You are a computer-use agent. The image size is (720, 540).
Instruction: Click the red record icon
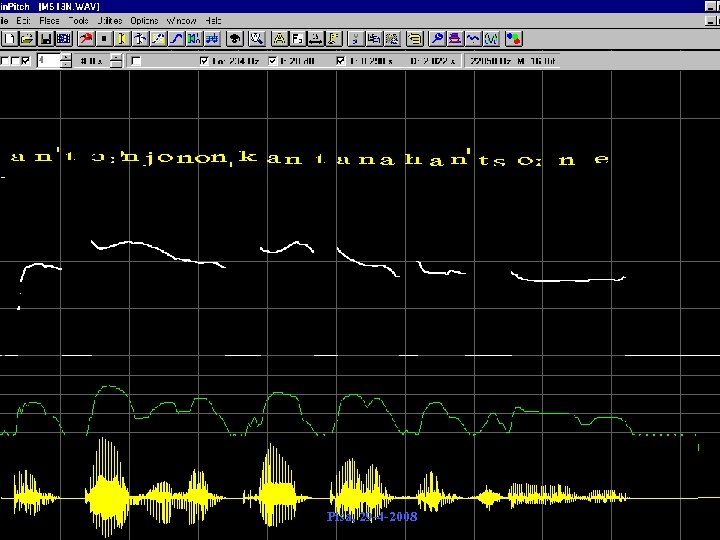[x=86, y=39]
